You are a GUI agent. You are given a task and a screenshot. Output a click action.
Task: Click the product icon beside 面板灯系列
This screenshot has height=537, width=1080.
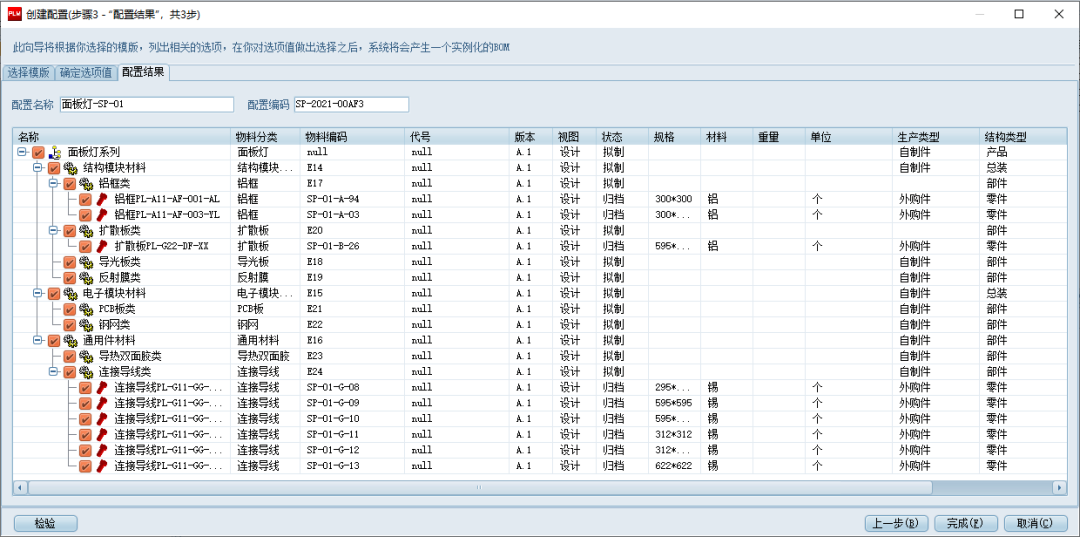click(56, 152)
